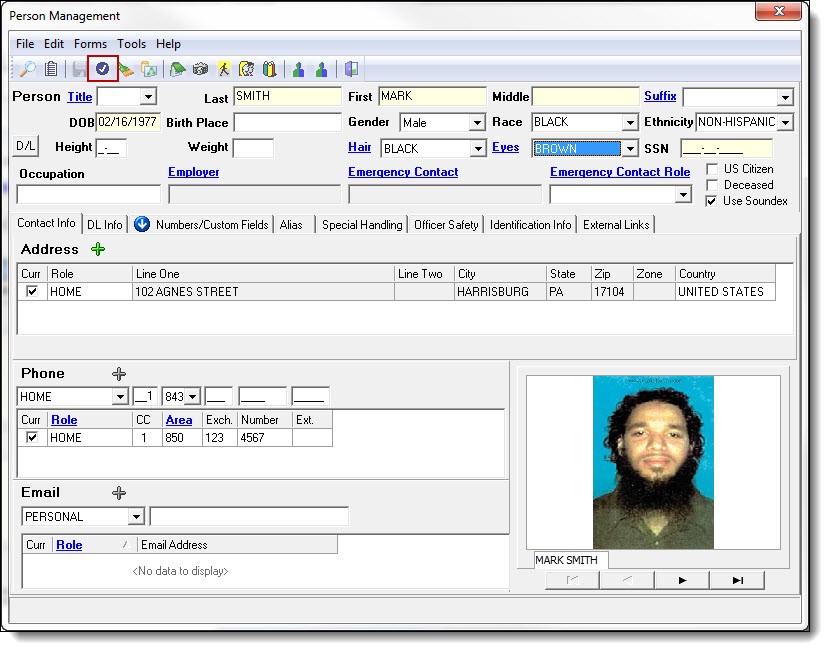Click the D/L button
830x652 pixels.
26,147
